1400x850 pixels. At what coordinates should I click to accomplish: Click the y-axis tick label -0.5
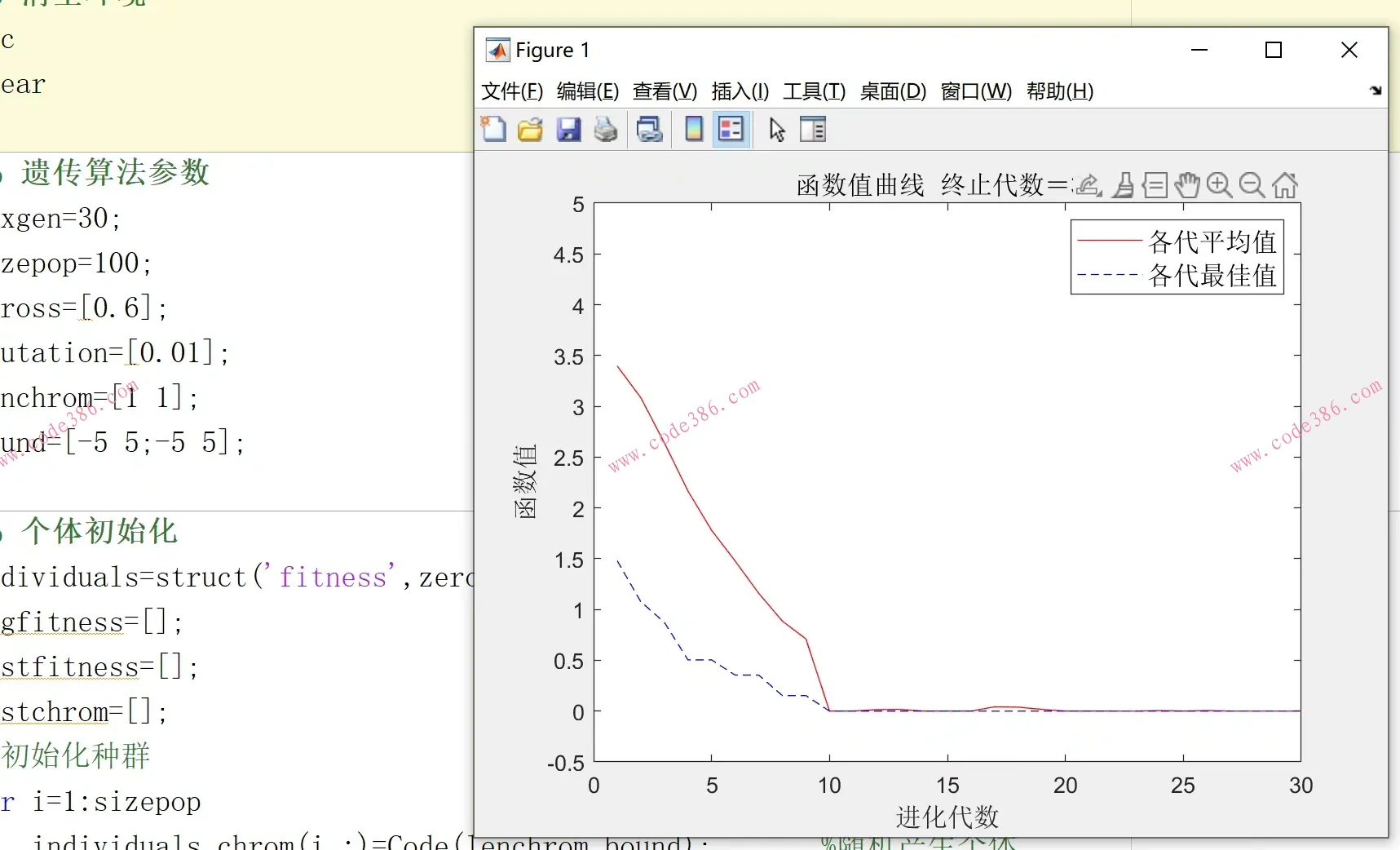point(566,764)
